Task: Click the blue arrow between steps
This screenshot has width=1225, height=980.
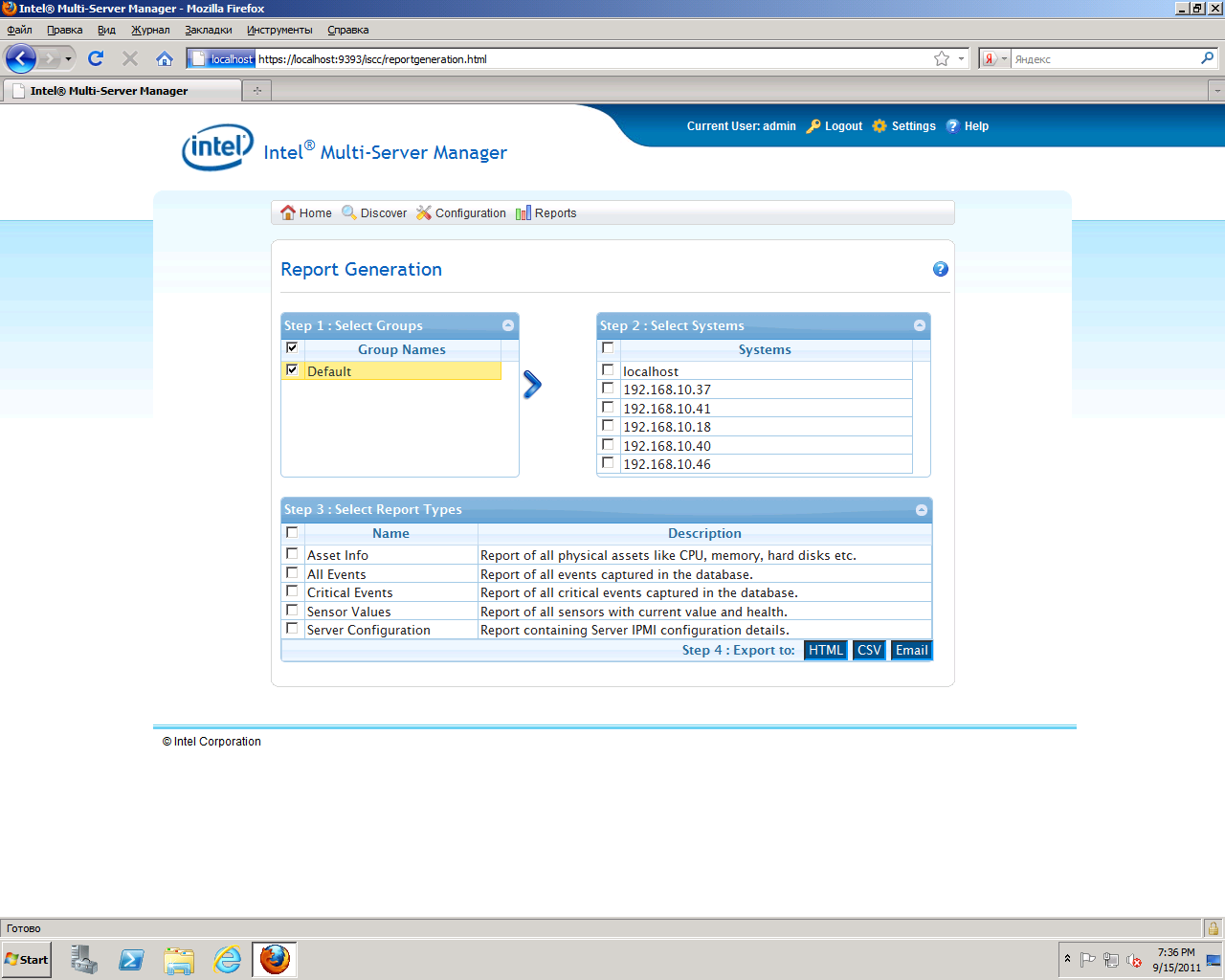Action: click(x=532, y=385)
